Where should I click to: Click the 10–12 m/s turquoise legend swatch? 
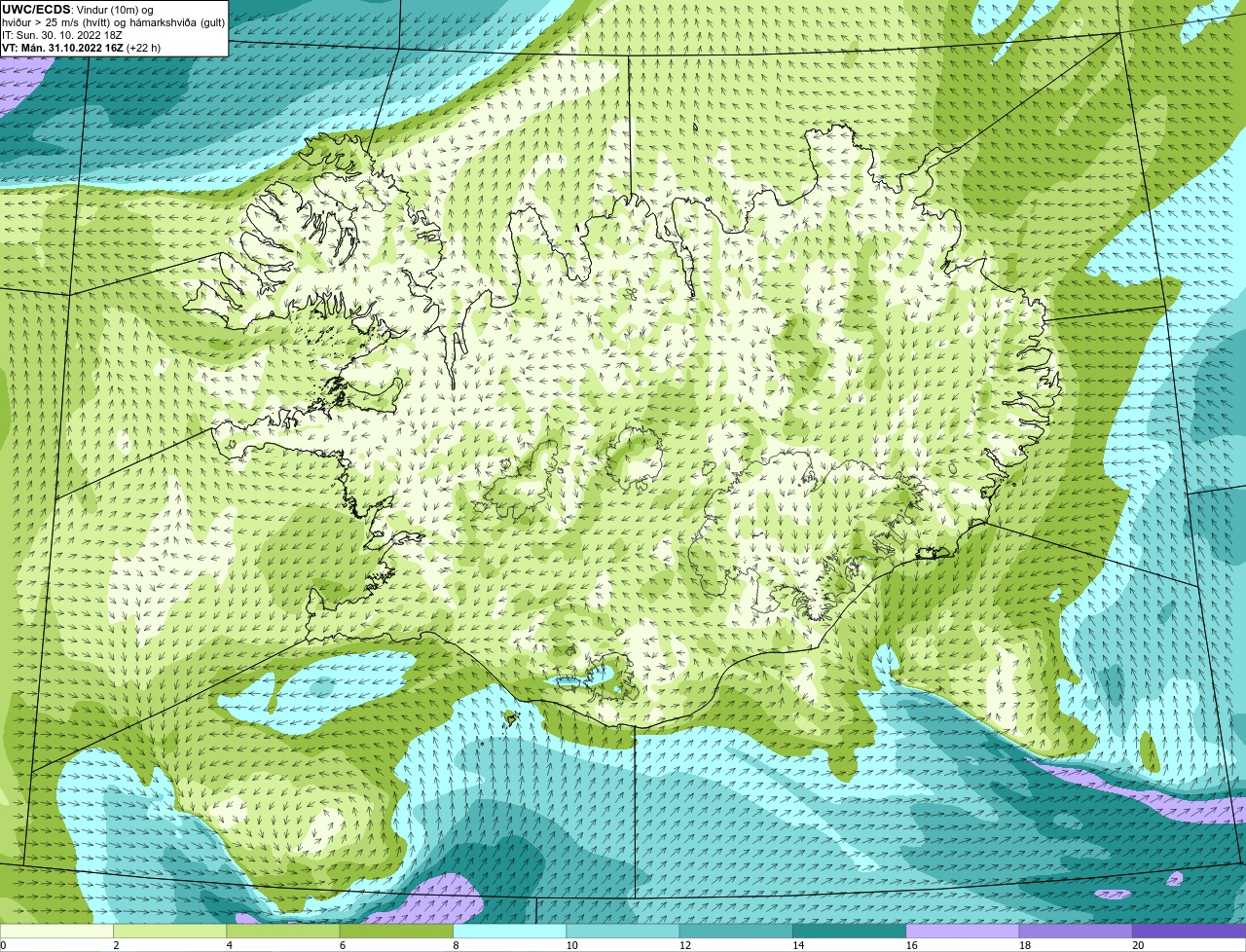623,931
